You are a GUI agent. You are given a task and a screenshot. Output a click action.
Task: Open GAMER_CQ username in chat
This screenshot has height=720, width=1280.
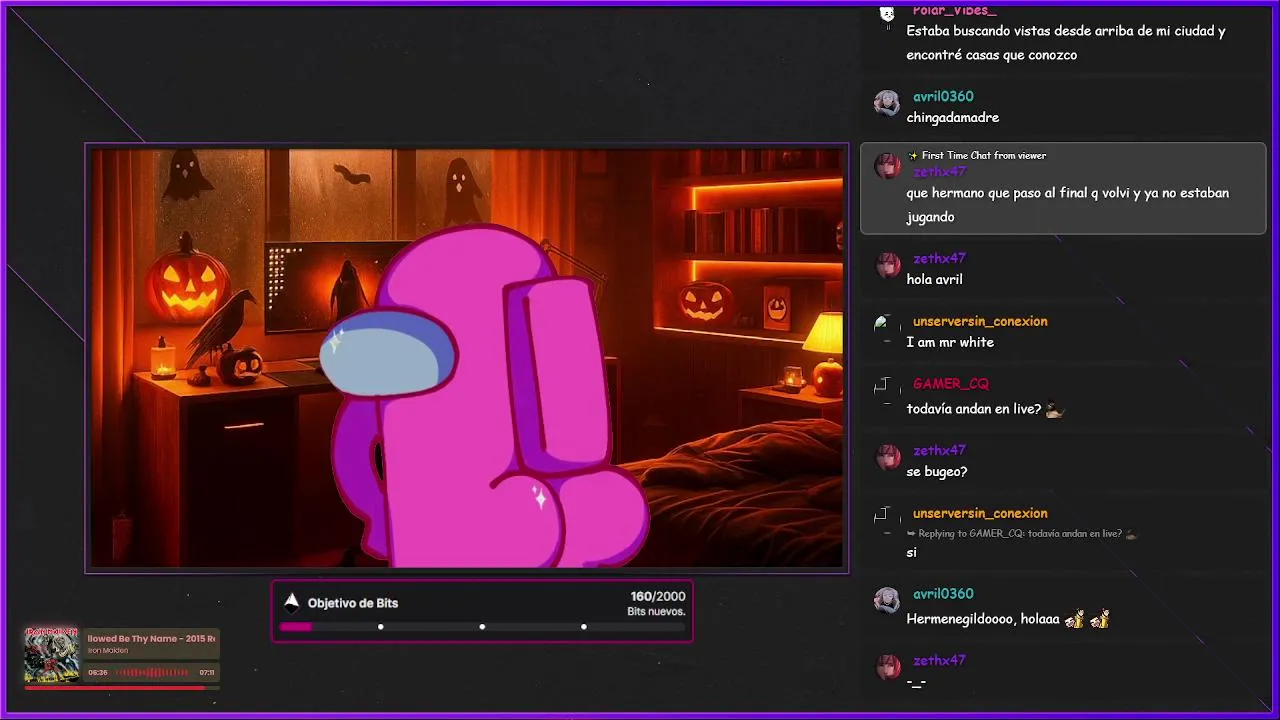point(950,383)
